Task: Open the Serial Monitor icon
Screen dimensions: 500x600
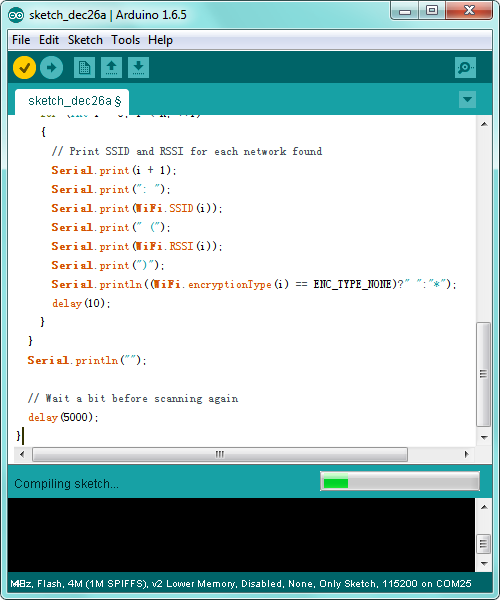Action: click(x=465, y=68)
